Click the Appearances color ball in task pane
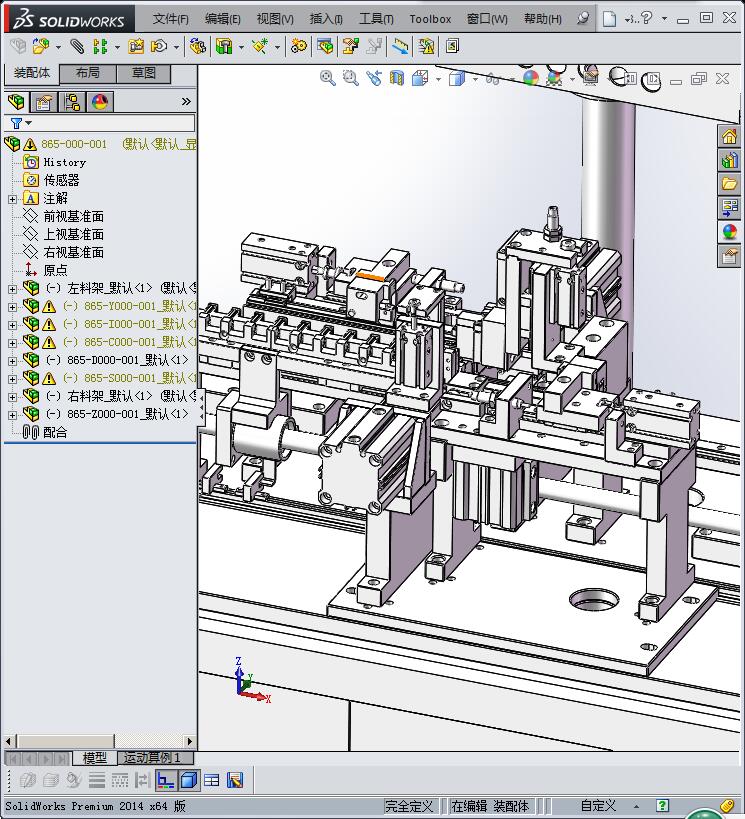Screen dimensions: 745x819 pos(730,232)
